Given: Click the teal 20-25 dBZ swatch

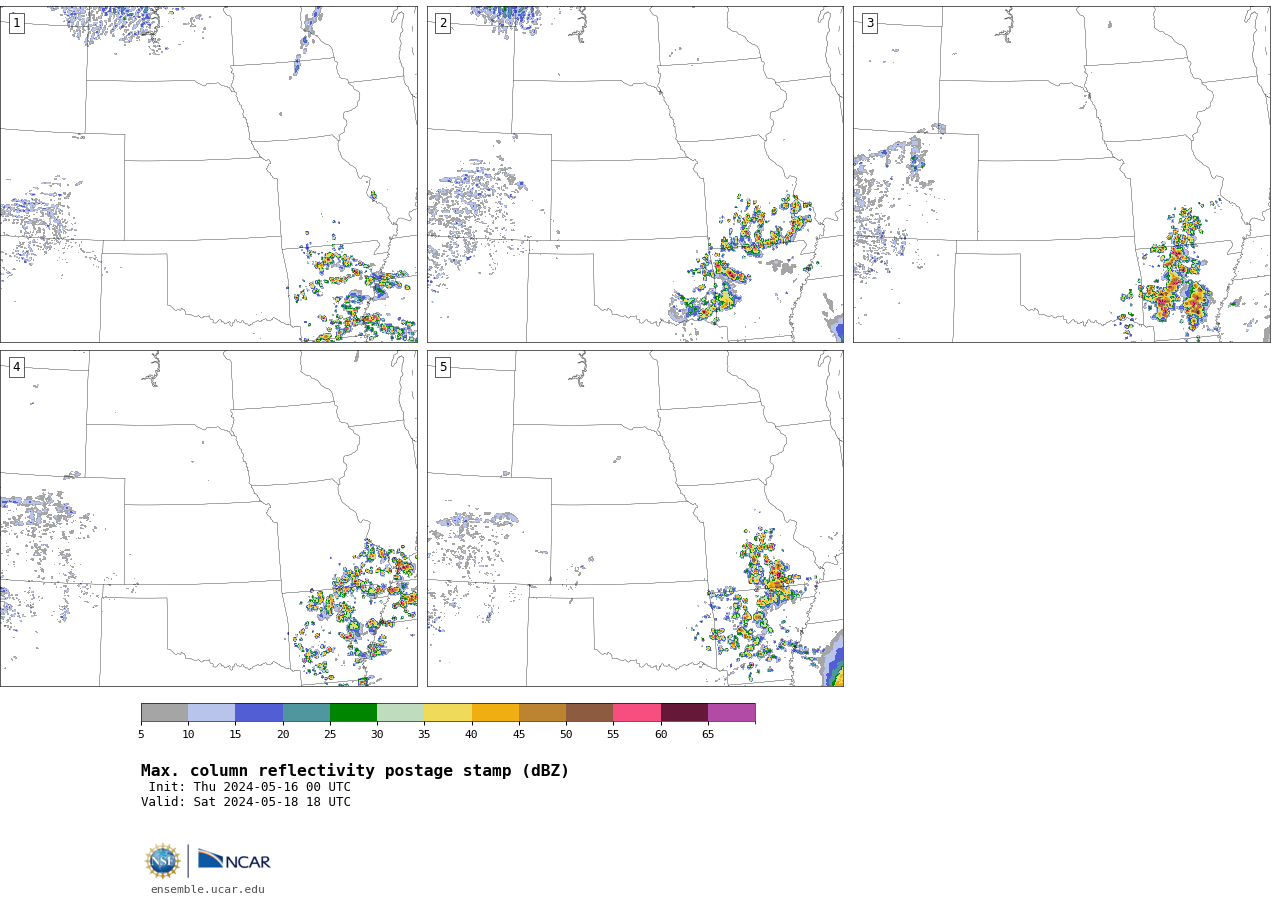Looking at the screenshot, I should click(x=306, y=713).
